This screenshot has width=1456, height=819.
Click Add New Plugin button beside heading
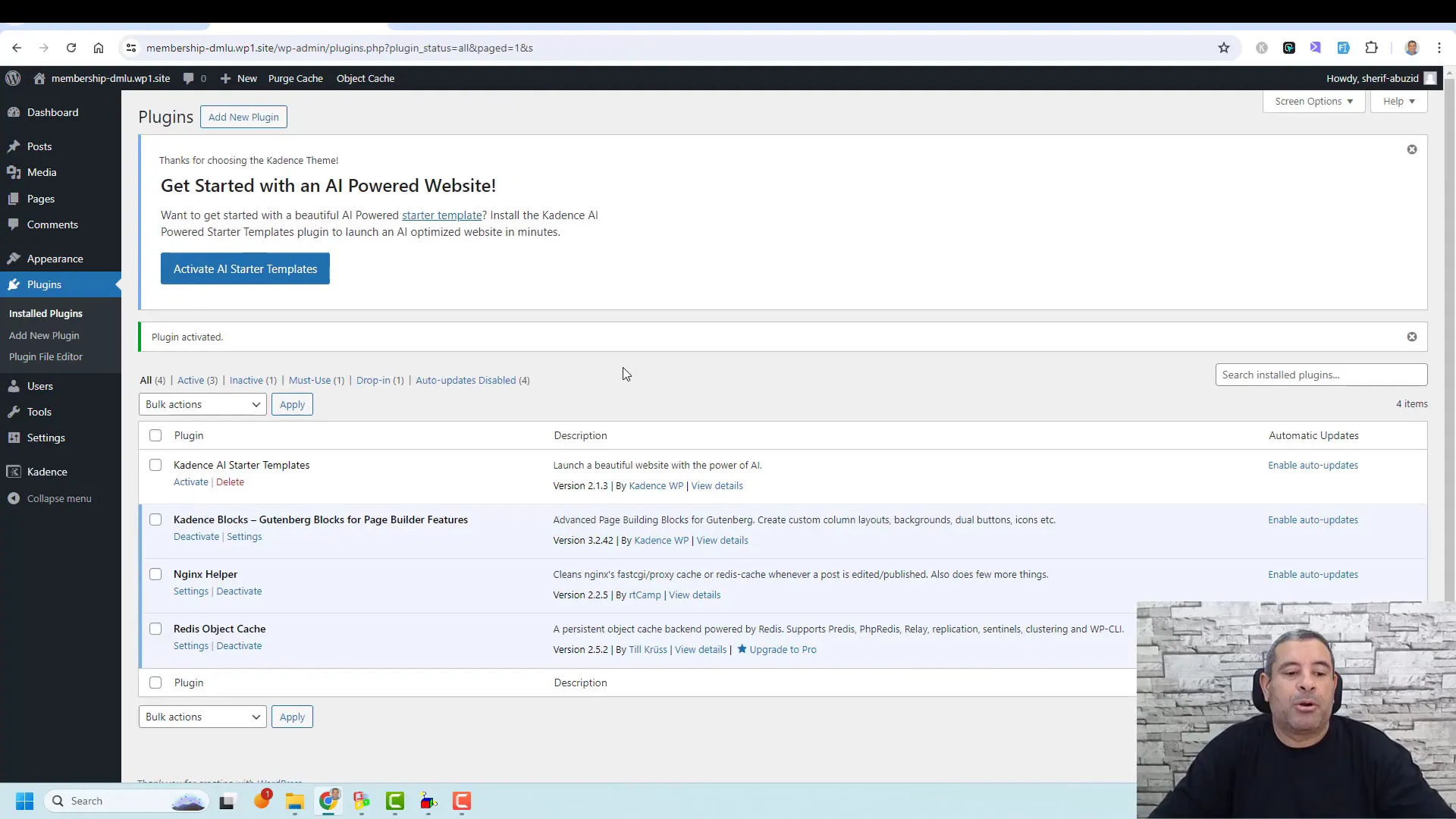point(243,117)
